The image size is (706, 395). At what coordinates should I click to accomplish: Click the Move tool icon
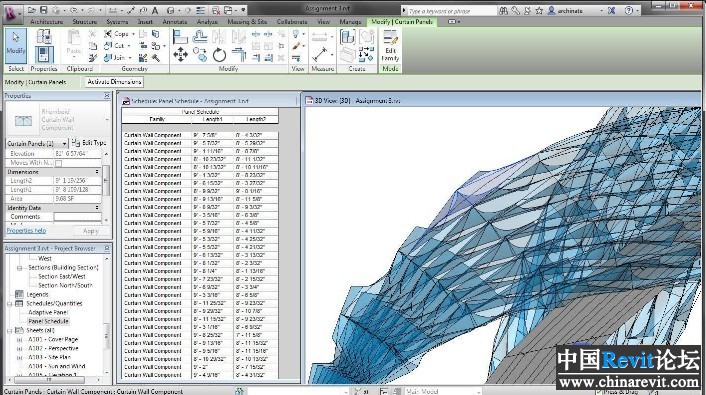pos(181,55)
